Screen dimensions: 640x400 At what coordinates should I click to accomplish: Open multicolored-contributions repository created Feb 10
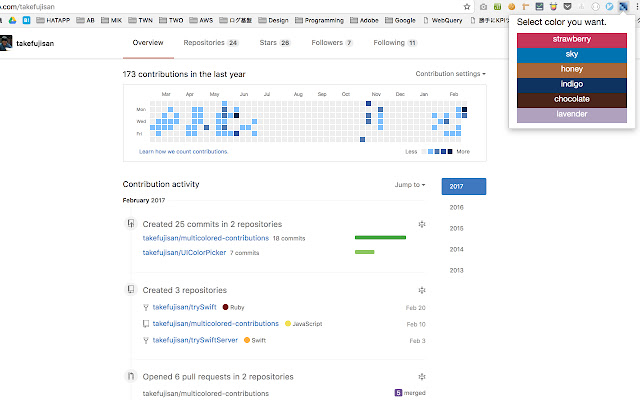216,324
